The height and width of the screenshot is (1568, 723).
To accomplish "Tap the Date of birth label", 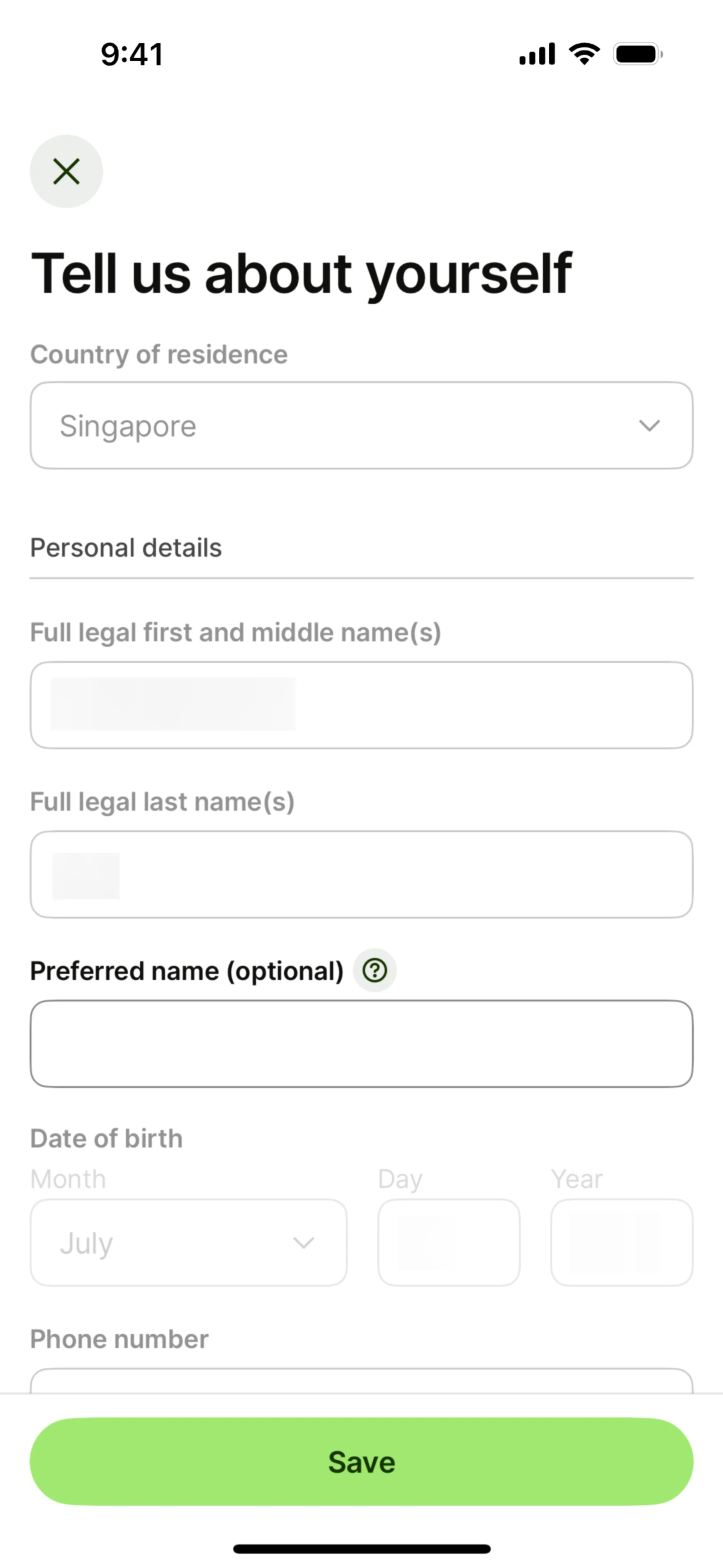I will pyautogui.click(x=107, y=1138).
